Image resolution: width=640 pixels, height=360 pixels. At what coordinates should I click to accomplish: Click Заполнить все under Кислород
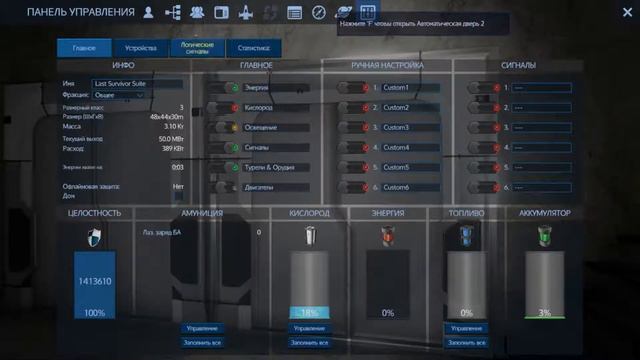pos(309,342)
